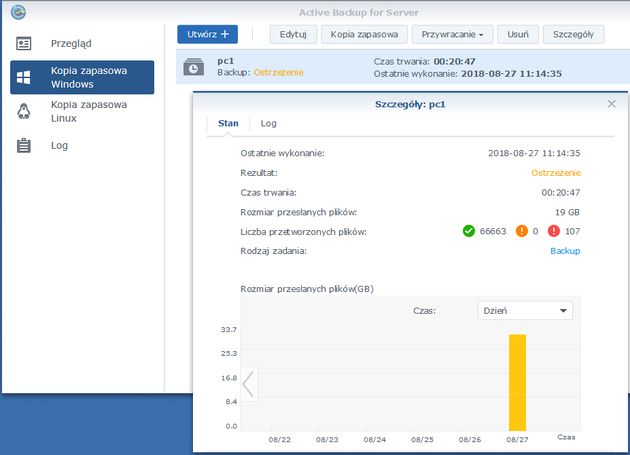The image size is (630, 455).
Task: Open the Przegląd overview icon
Action: click(24, 43)
